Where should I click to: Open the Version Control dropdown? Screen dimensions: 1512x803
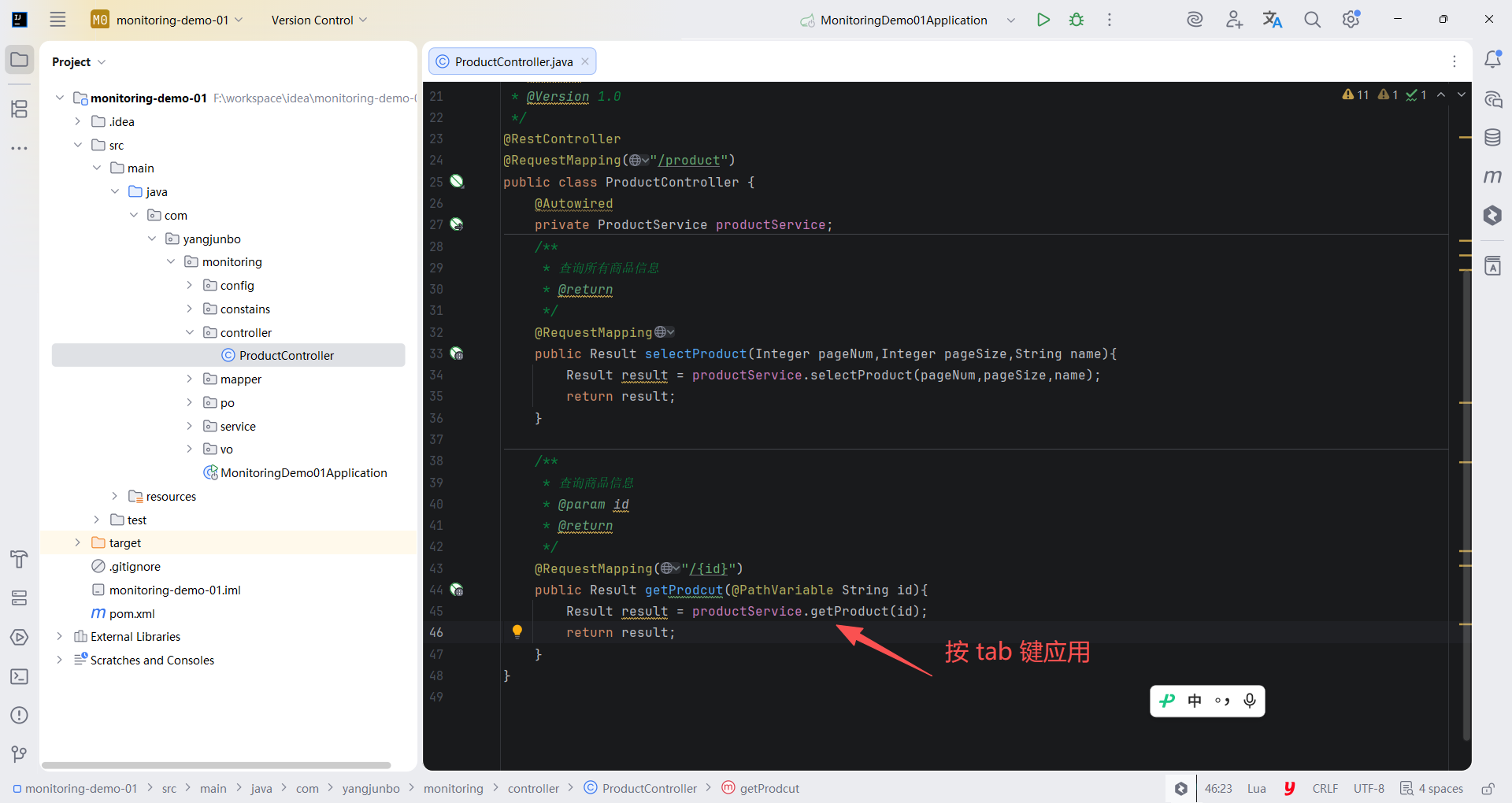point(319,20)
